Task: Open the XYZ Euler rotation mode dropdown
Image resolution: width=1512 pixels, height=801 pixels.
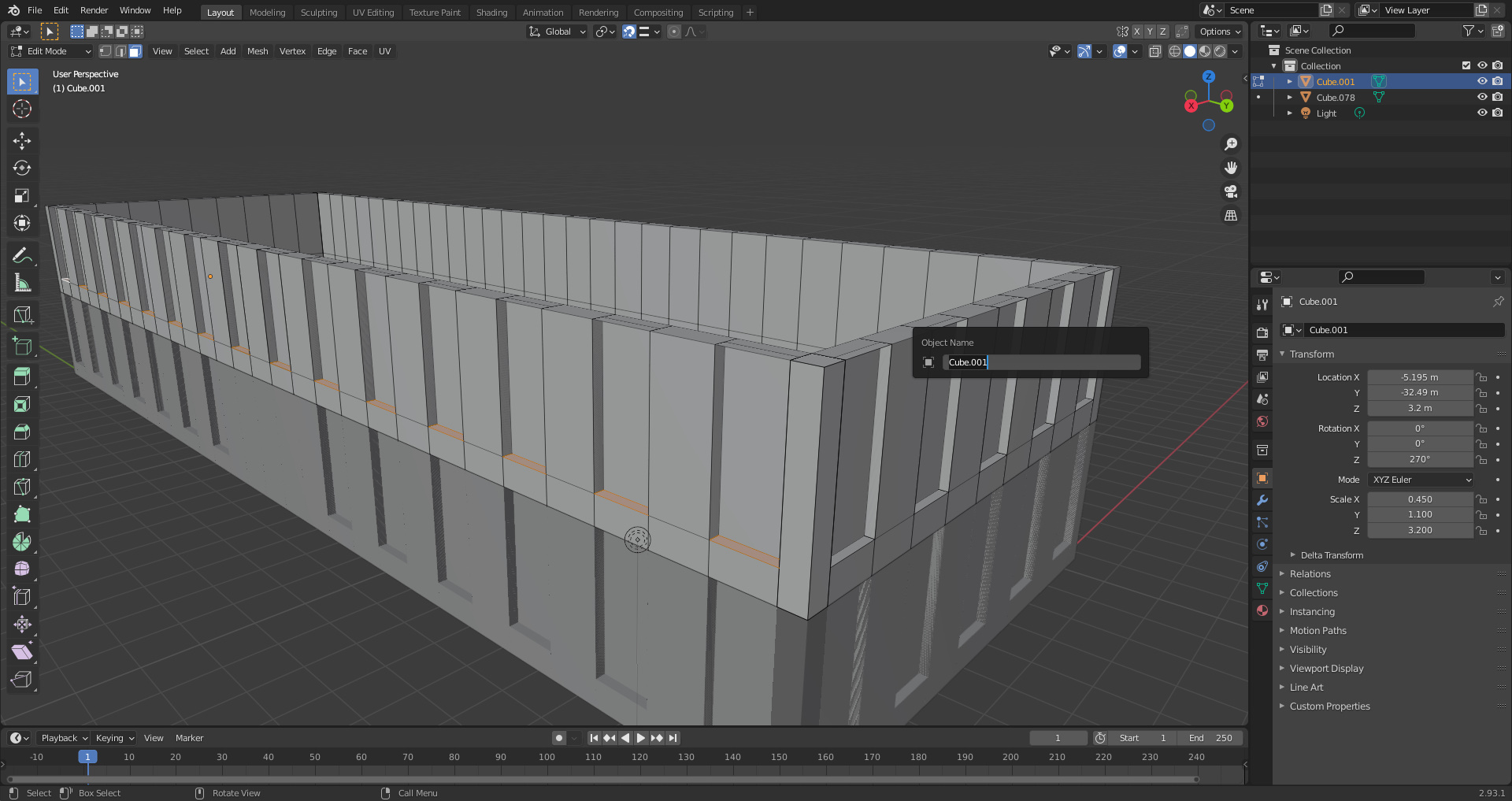Action: [1421, 480]
